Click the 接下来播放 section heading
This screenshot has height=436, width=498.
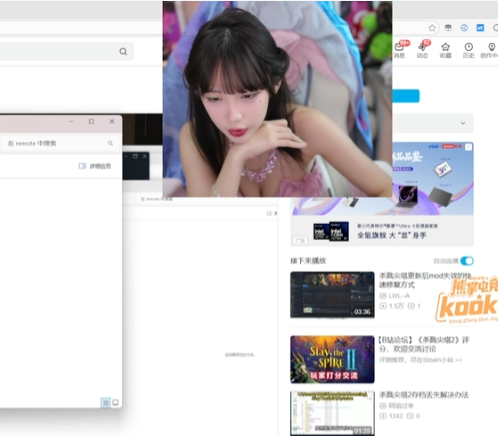[x=308, y=261]
